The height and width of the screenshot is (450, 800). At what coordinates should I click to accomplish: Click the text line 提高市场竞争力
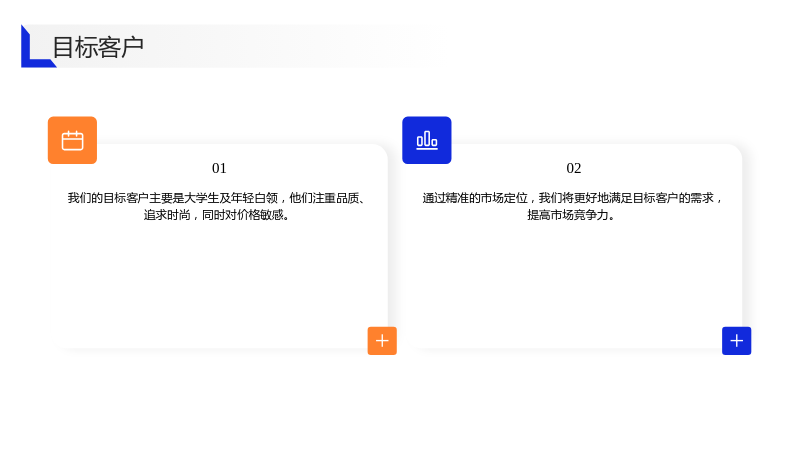(x=571, y=215)
